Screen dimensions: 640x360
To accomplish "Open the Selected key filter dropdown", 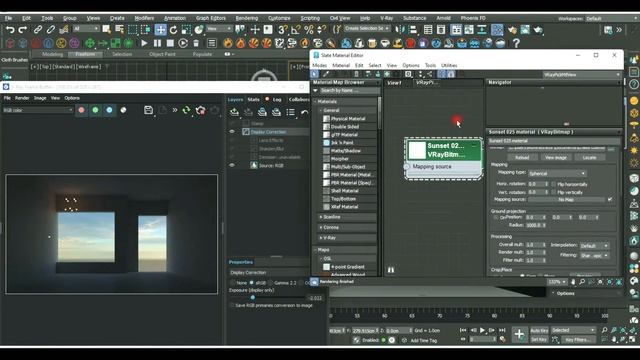I will point(573,330).
